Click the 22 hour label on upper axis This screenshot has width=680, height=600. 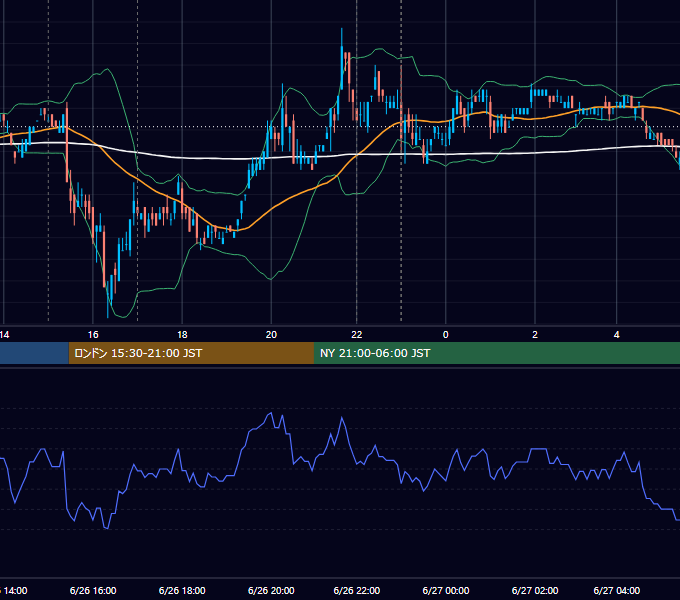coord(356,335)
